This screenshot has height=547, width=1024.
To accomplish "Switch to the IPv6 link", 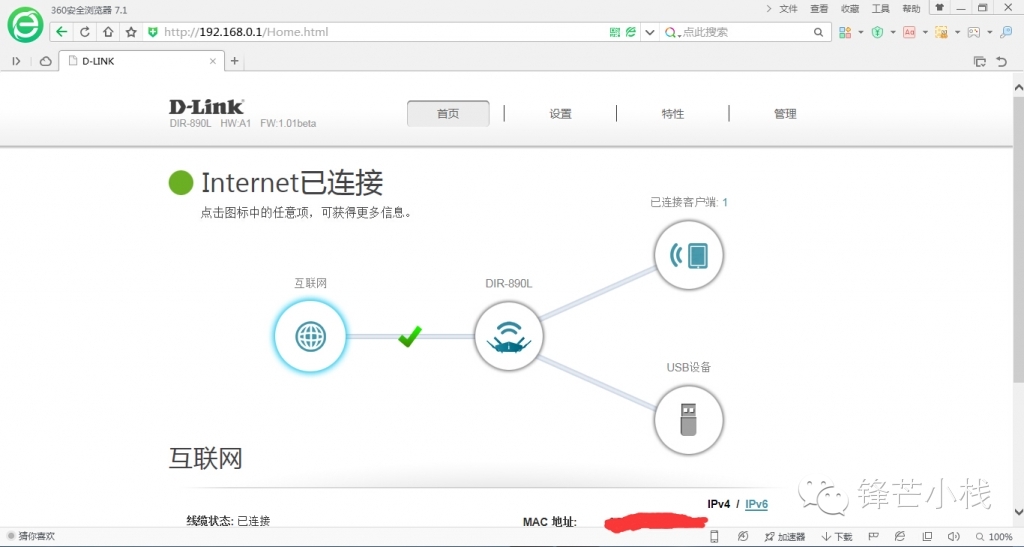I will pyautogui.click(x=756, y=504).
